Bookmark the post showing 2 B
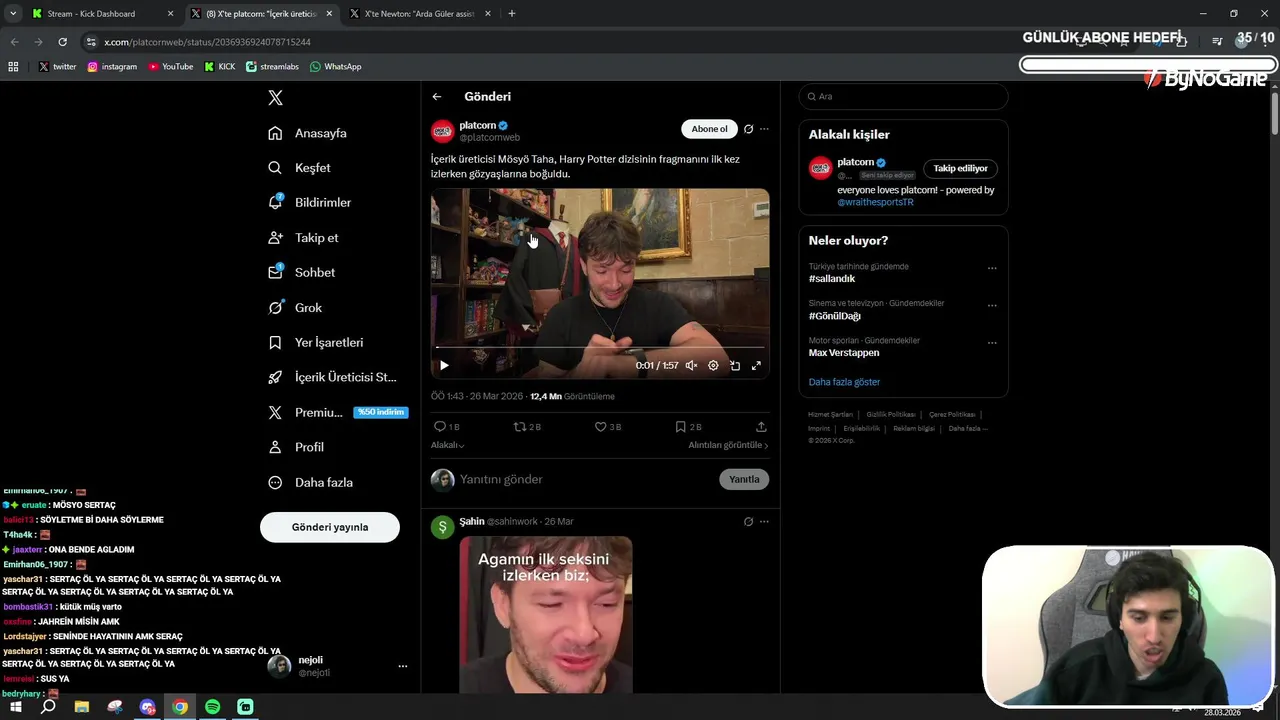1280x720 pixels. click(x=688, y=427)
